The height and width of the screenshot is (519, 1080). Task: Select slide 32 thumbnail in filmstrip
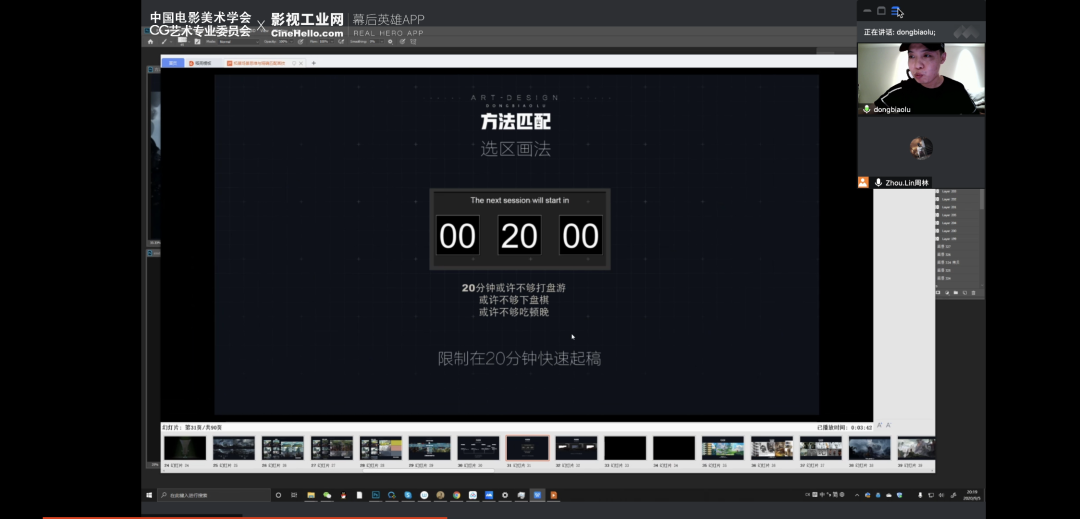[576, 448]
